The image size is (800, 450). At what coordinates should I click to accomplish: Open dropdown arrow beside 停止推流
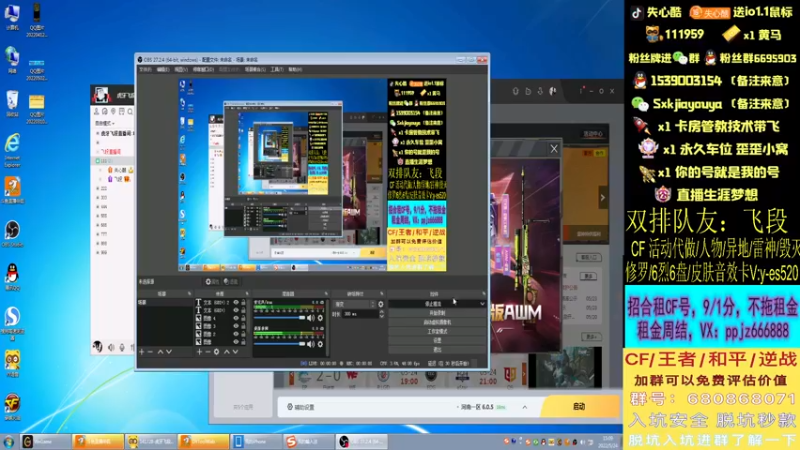click(x=482, y=304)
